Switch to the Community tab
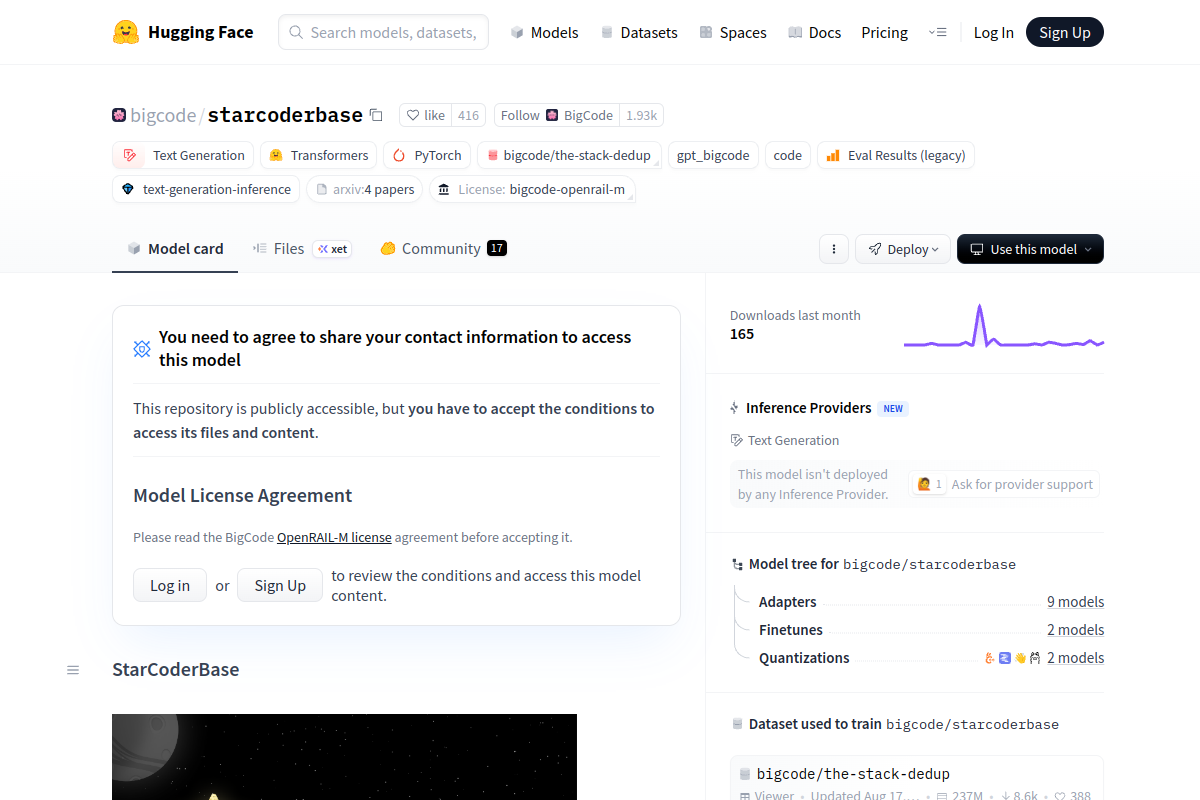The image size is (1200, 800). 442,248
